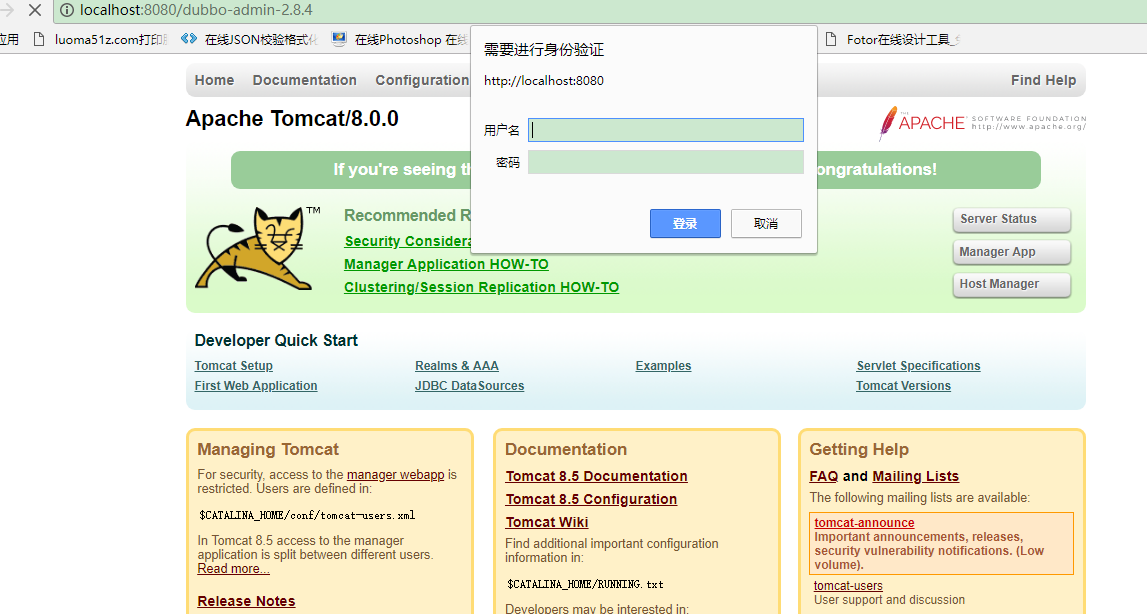
Task: Open the JSON validator bookmark icon
Action: coord(189,39)
